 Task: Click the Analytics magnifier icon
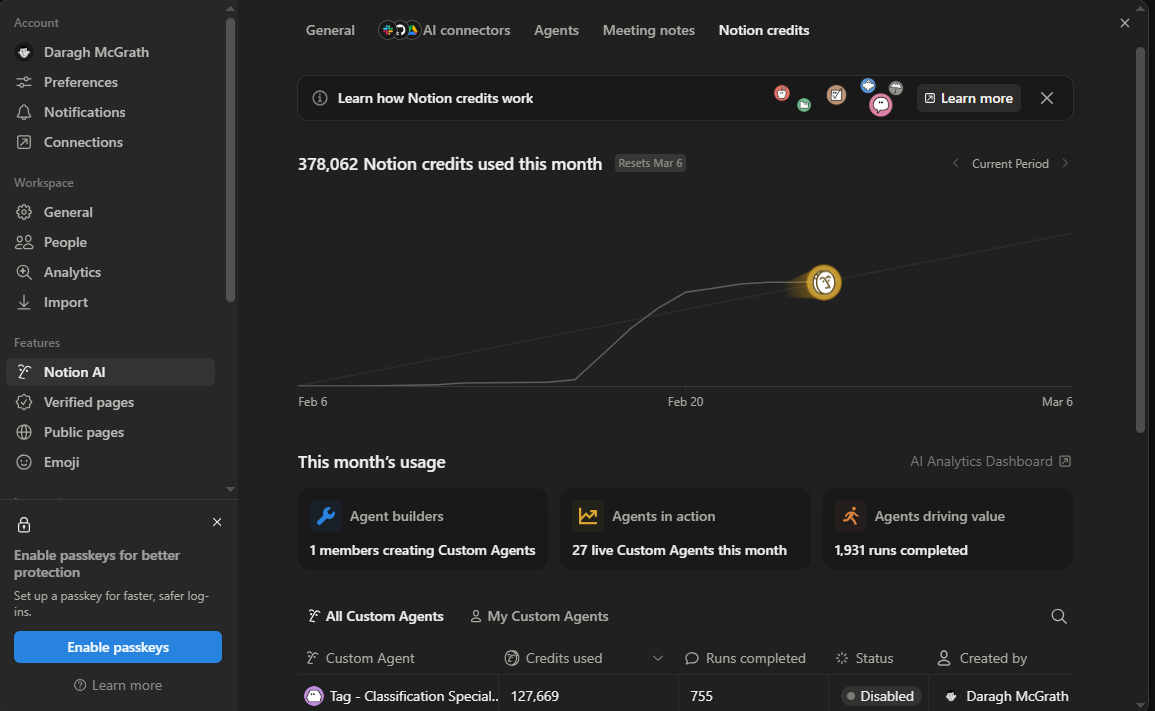(x=24, y=273)
